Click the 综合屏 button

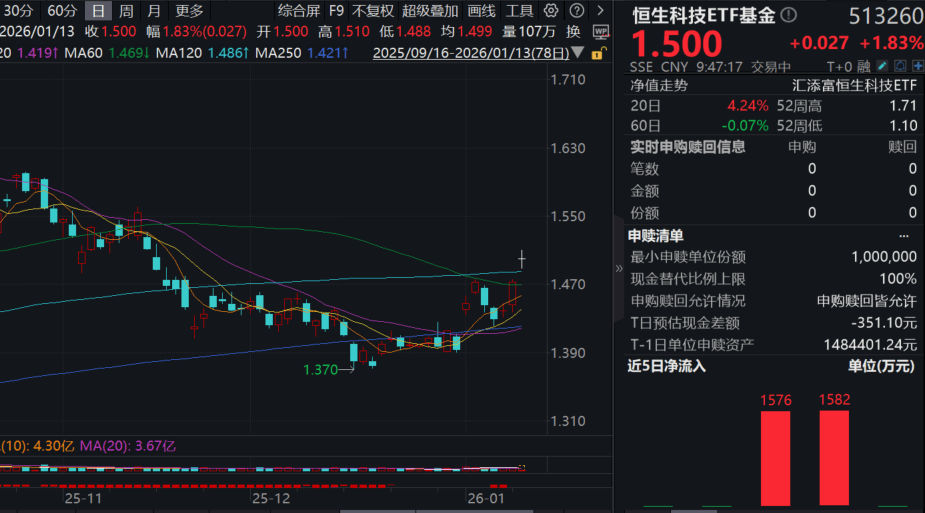click(299, 11)
